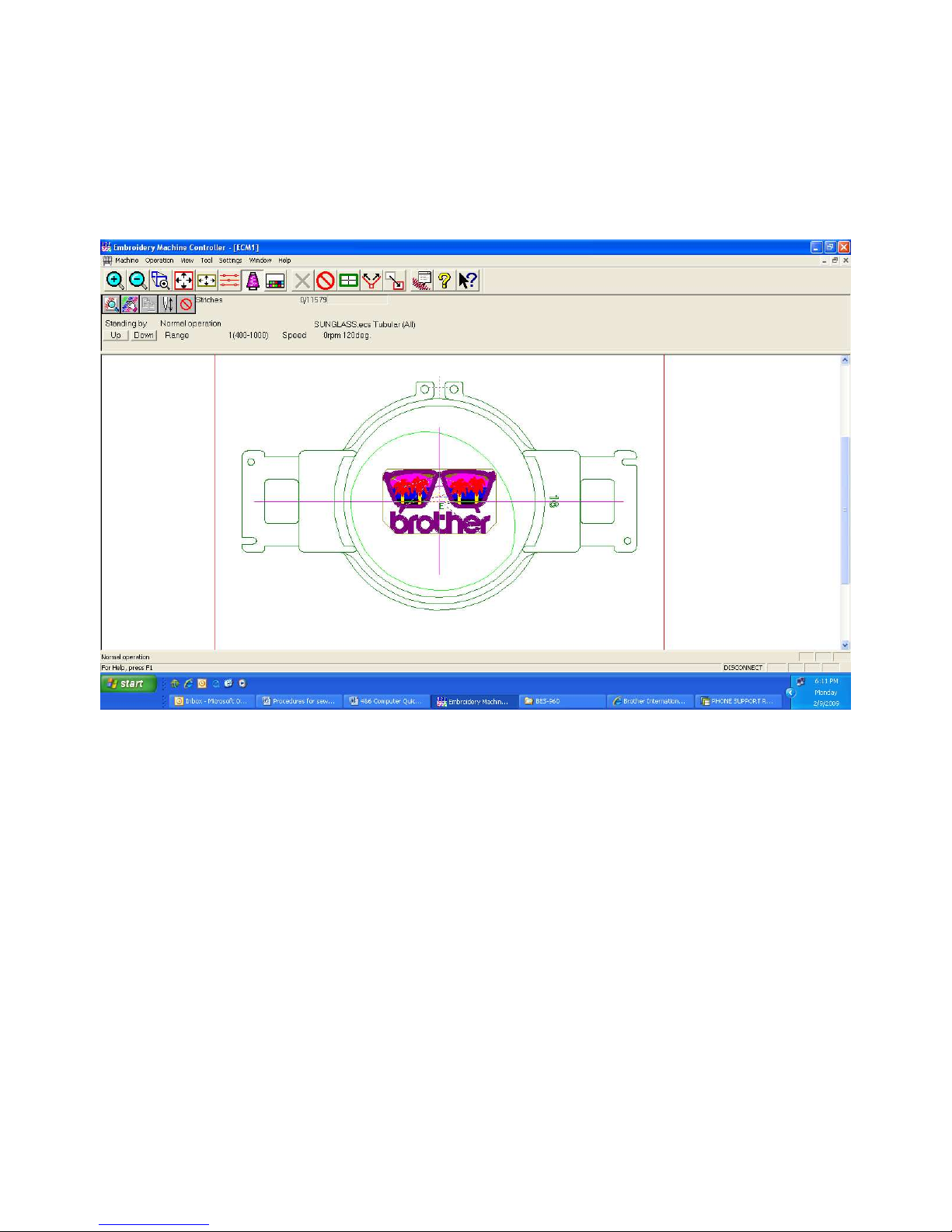The height and width of the screenshot is (1232, 952).
Task: Click the brother sunglasses design in hoop
Action: pos(439,501)
